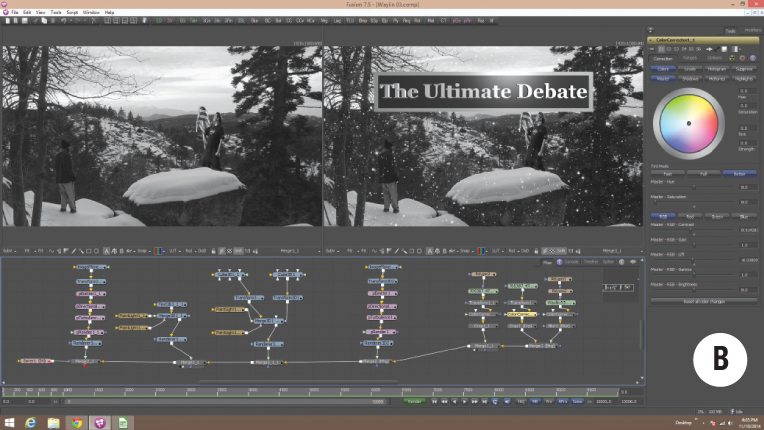The image size is (764, 430).
Task: Click the color channel icon in right viewer toolbar
Action: tap(481, 251)
